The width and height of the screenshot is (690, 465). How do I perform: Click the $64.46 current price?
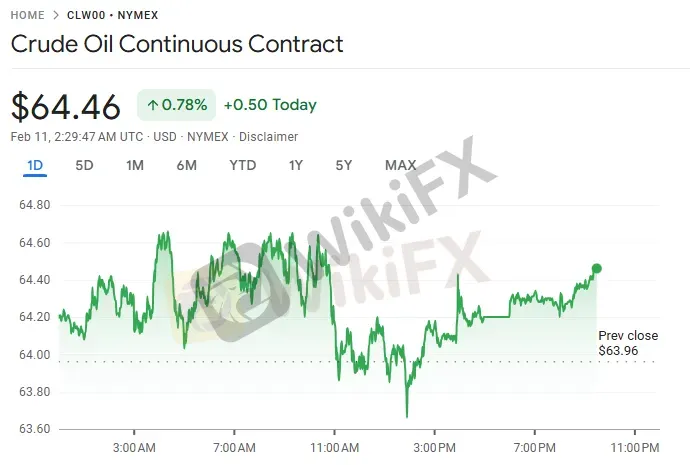[x=66, y=106]
